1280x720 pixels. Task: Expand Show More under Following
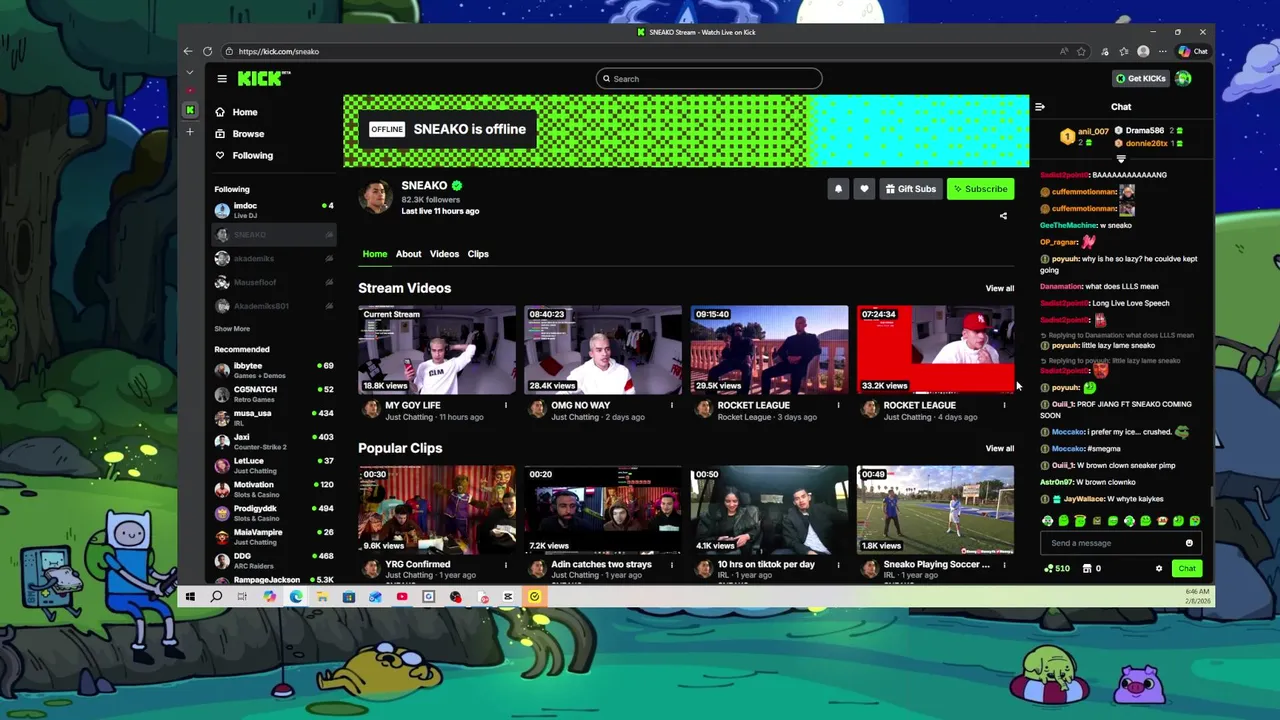232,329
